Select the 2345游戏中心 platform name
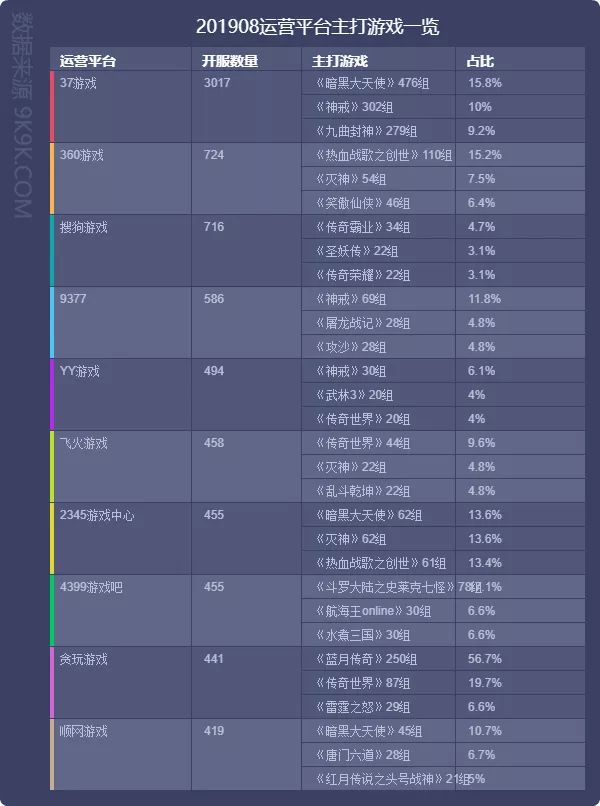The height and width of the screenshot is (806, 600). point(97,515)
